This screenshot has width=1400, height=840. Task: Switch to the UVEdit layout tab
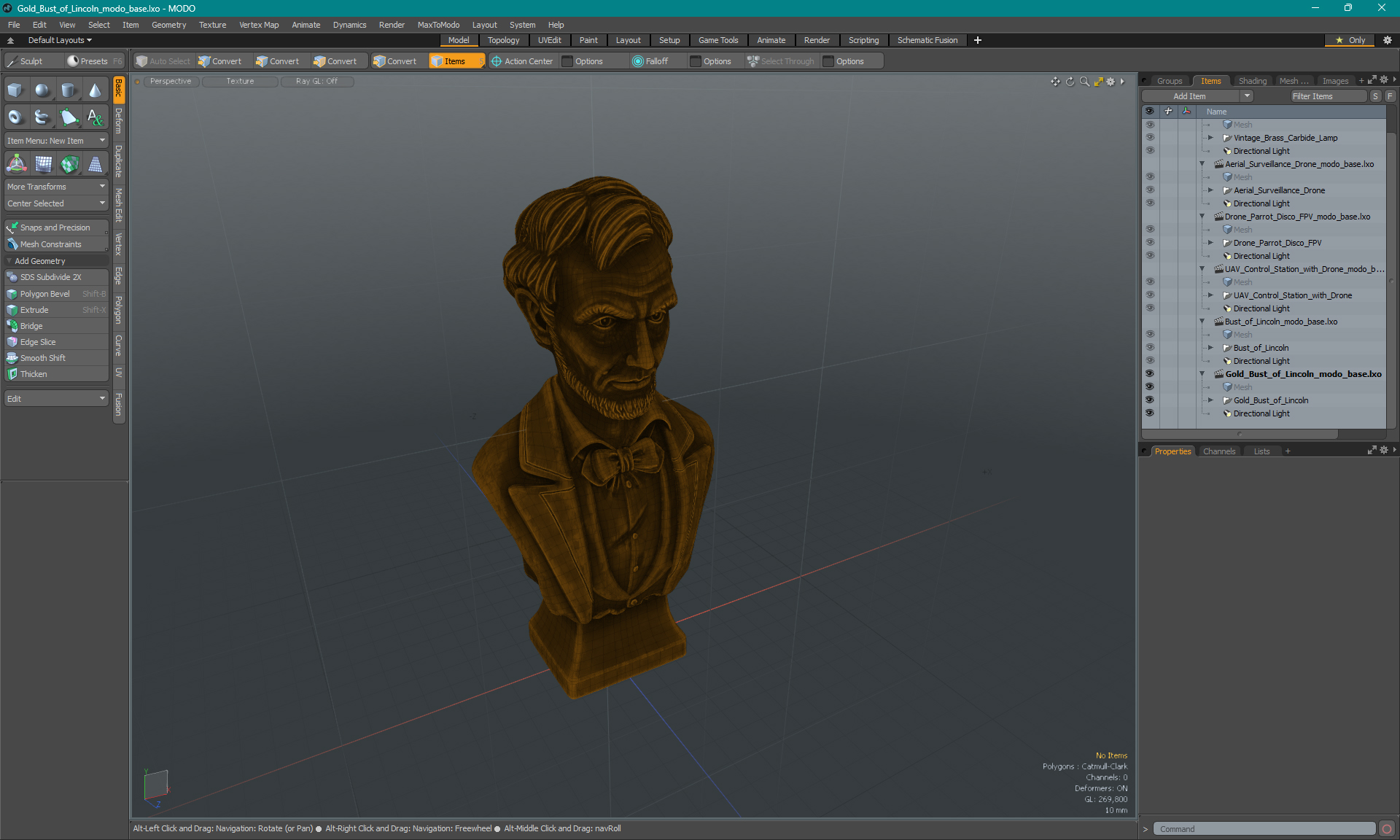click(x=549, y=40)
